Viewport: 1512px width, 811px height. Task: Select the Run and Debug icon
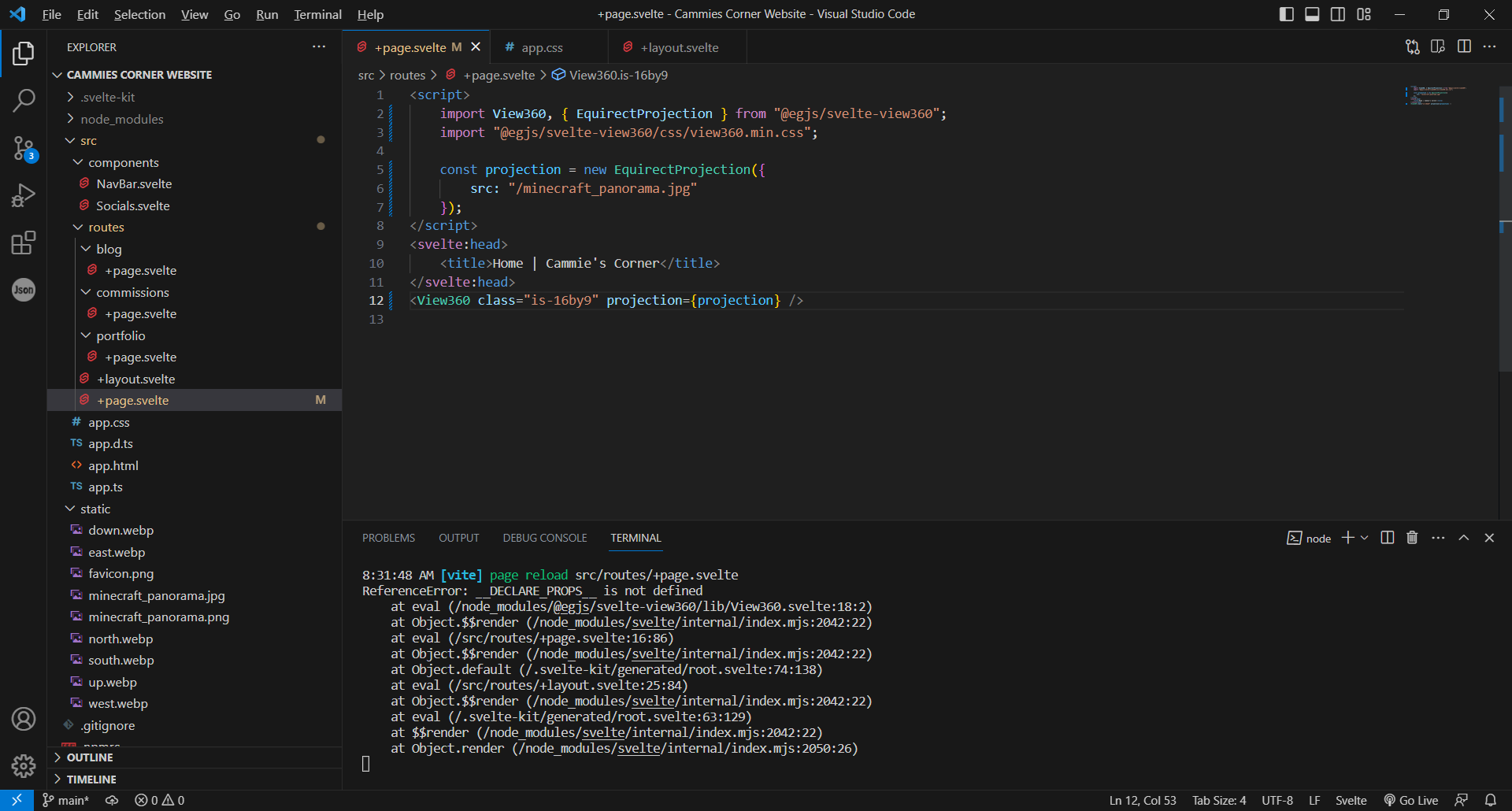coord(24,194)
